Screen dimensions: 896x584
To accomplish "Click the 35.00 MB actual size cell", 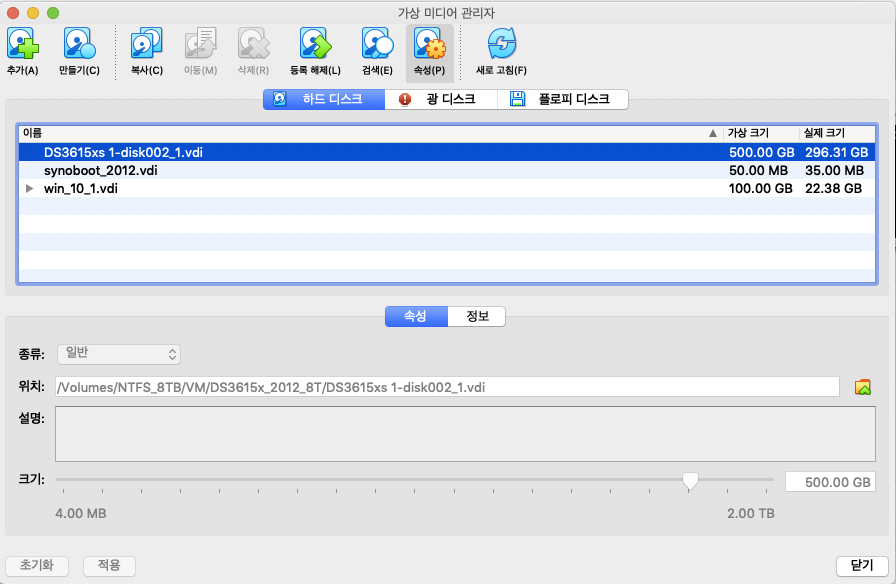I will (834, 170).
